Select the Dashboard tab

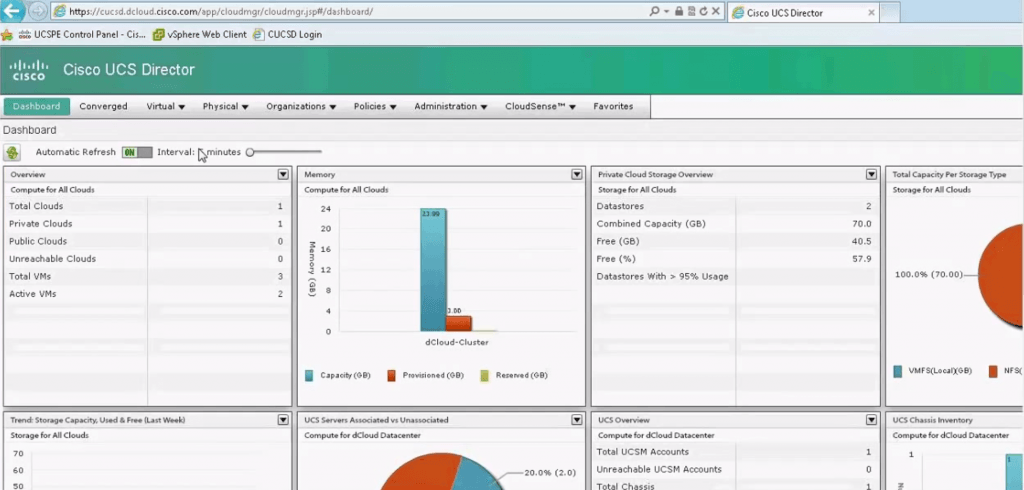(x=37, y=106)
